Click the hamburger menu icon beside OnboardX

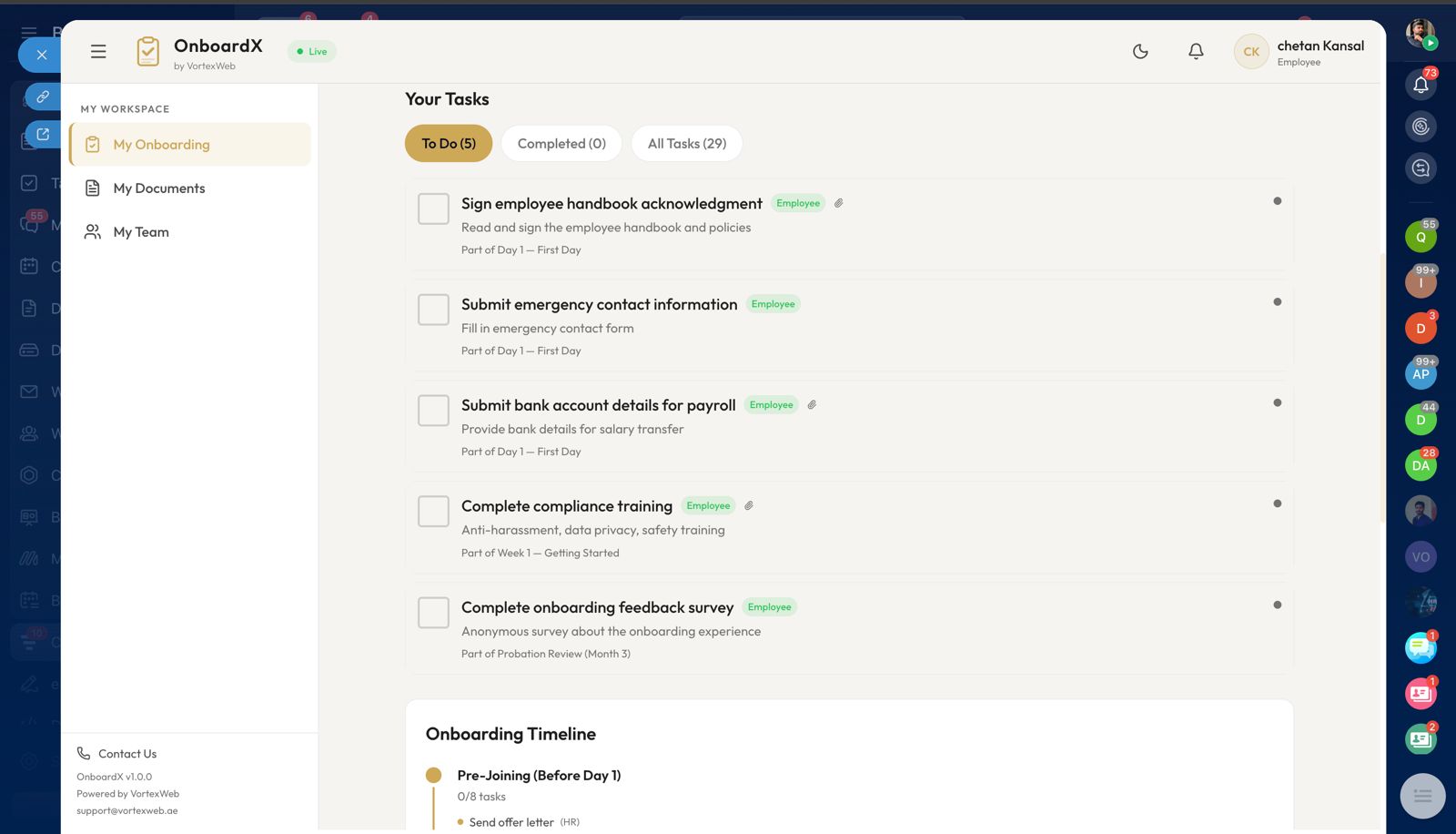tap(98, 52)
